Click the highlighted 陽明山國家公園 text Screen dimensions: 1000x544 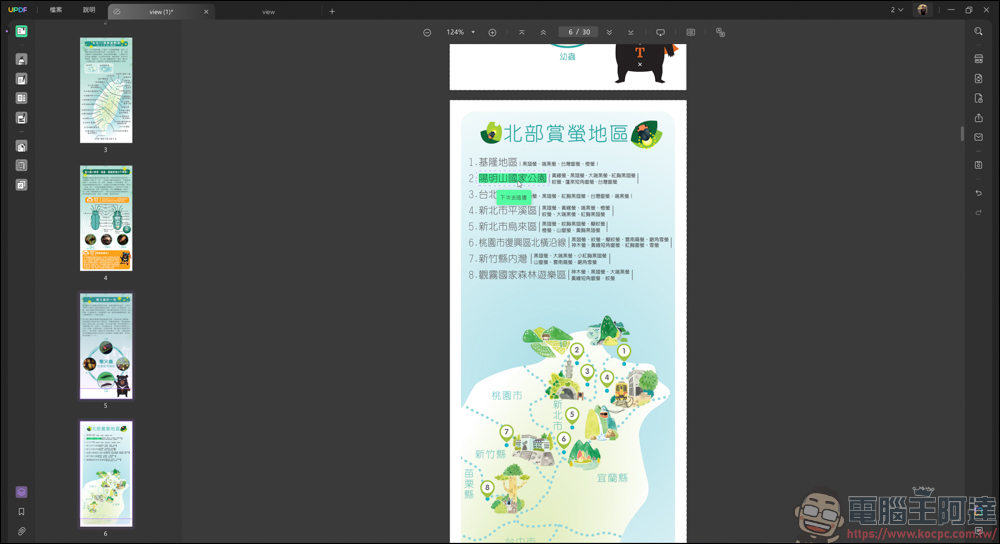(x=512, y=178)
